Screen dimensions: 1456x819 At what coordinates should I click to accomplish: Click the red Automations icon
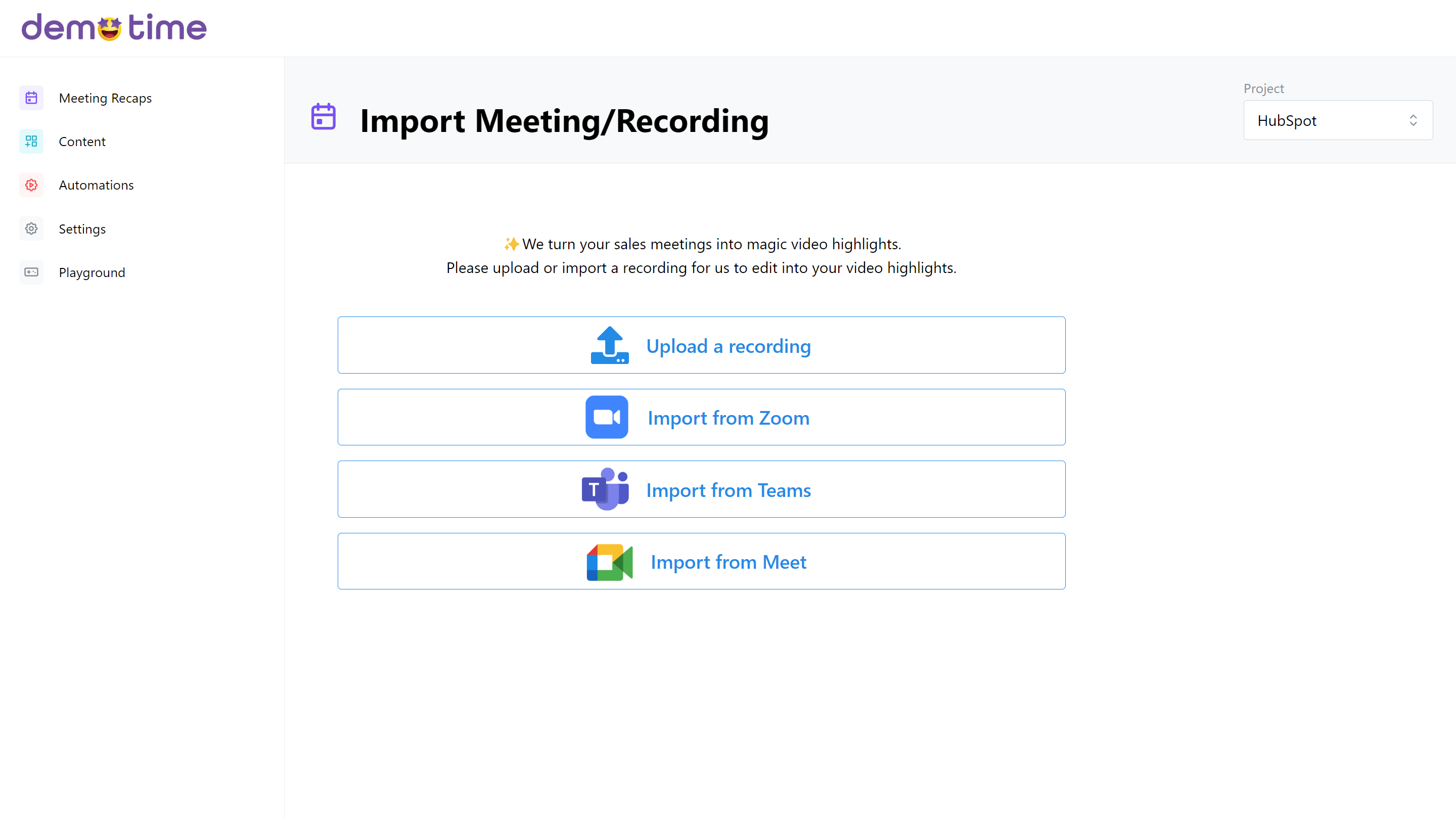[x=31, y=185]
